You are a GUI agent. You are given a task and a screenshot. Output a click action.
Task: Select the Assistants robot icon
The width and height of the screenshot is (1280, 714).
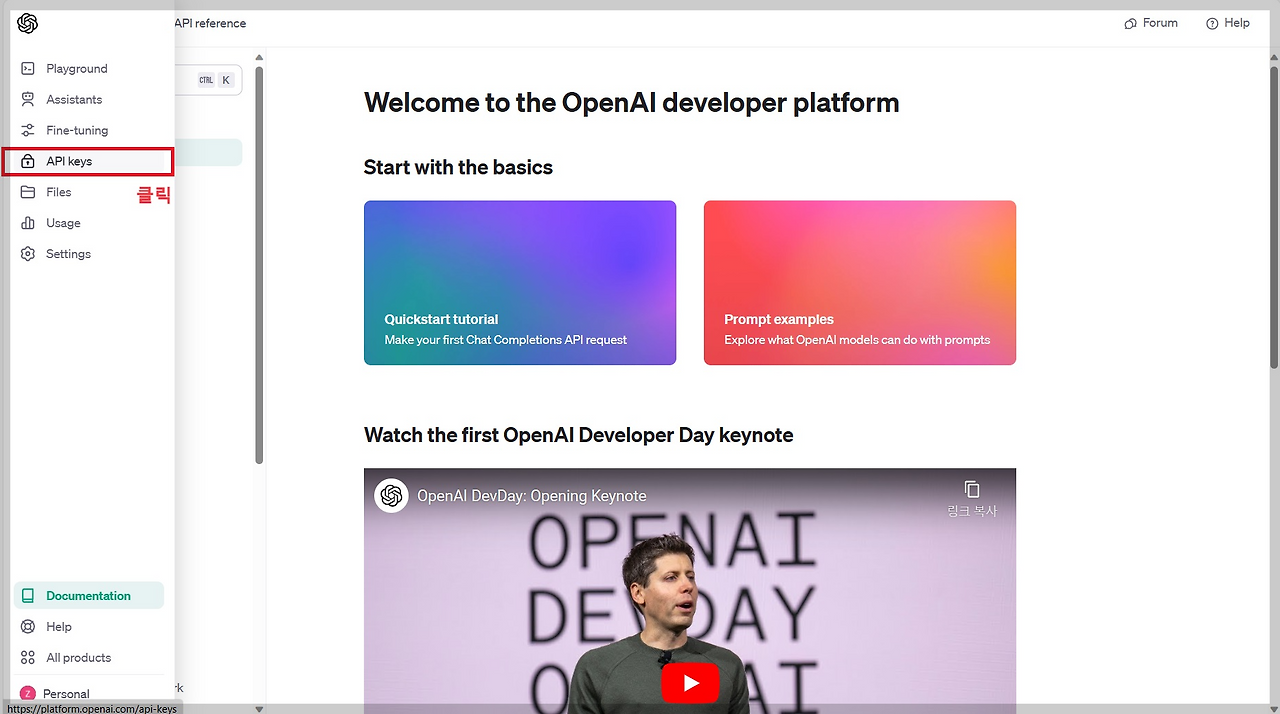[x=28, y=100]
